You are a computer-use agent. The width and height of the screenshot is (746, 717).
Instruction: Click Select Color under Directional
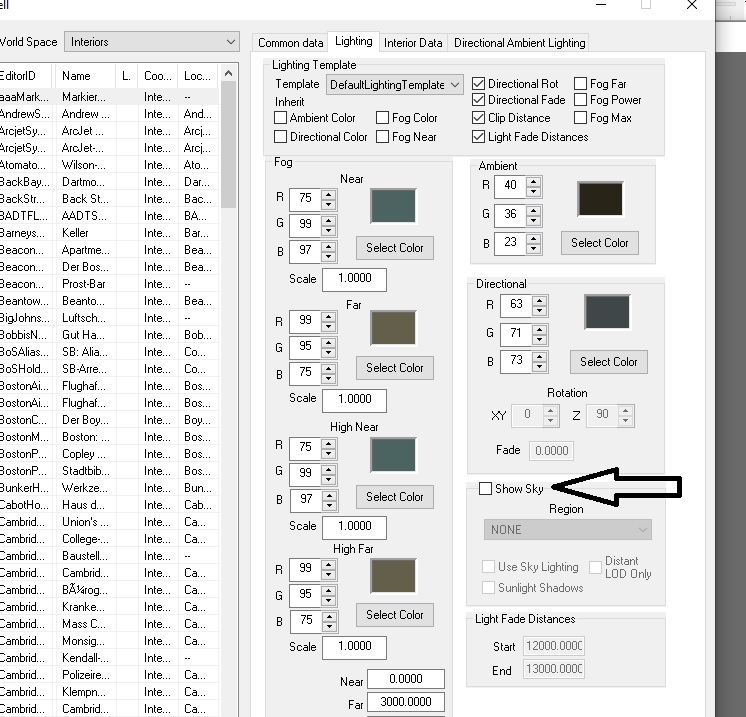pos(609,362)
